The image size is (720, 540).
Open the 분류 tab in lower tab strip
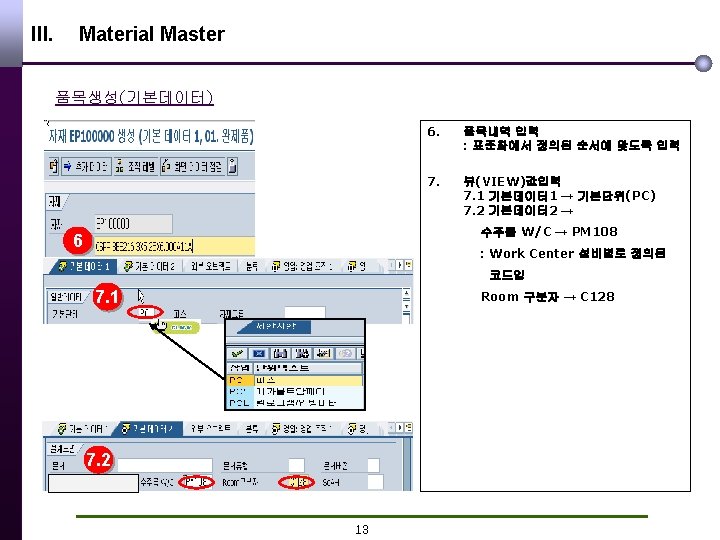[x=251, y=428]
